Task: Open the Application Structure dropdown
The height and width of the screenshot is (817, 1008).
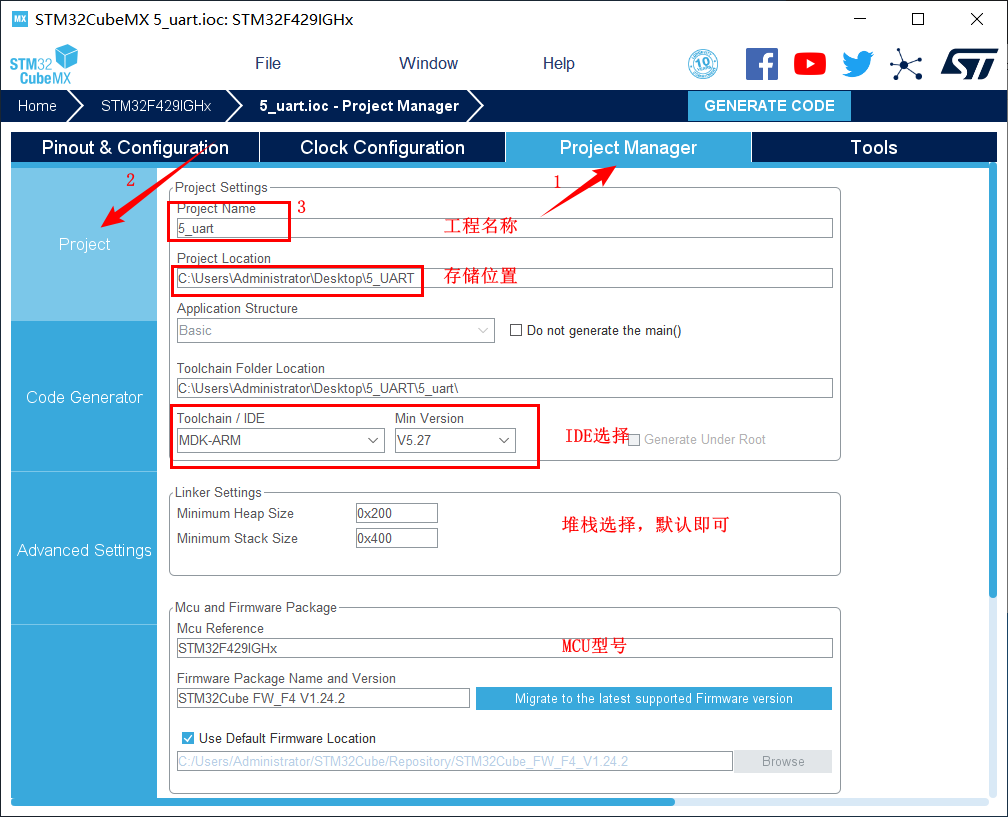Action: pos(335,330)
